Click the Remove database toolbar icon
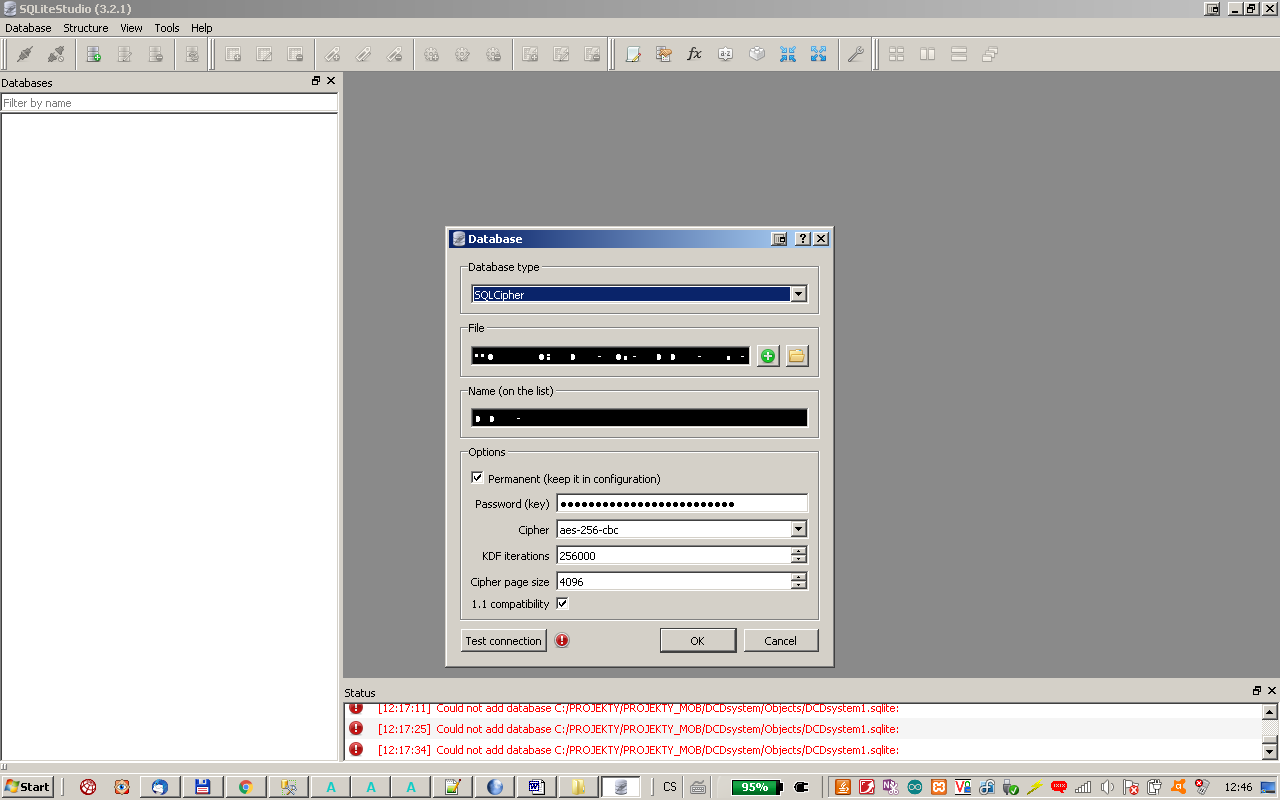Image resolution: width=1280 pixels, height=800 pixels. pyautogui.click(x=156, y=54)
